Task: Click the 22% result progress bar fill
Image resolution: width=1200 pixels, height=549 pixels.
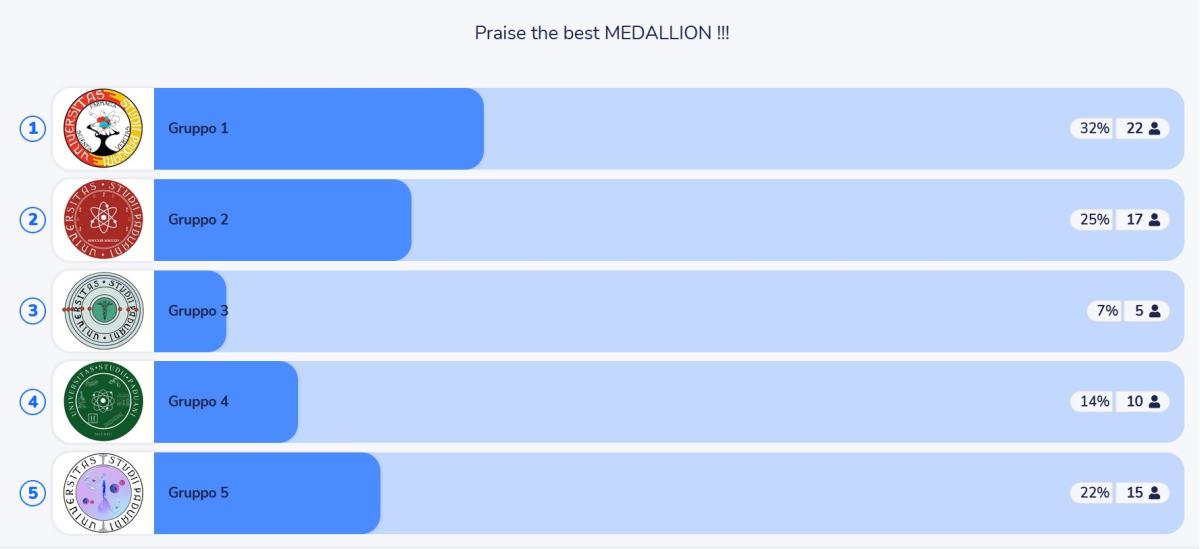Action: coord(267,493)
